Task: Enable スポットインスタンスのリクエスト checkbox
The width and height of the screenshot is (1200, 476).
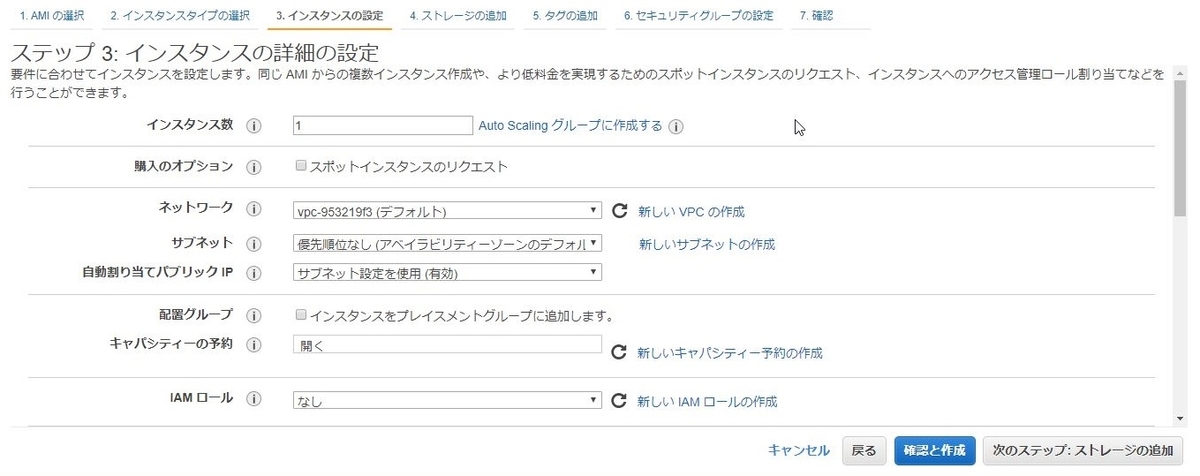Action: pyautogui.click(x=301, y=166)
